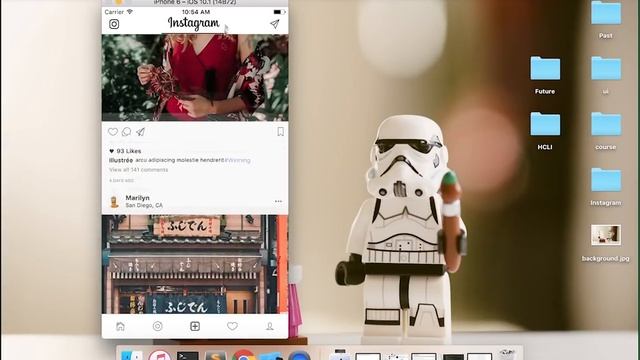Open Finder from the dock
This screenshot has width=640, height=360.
point(132,355)
